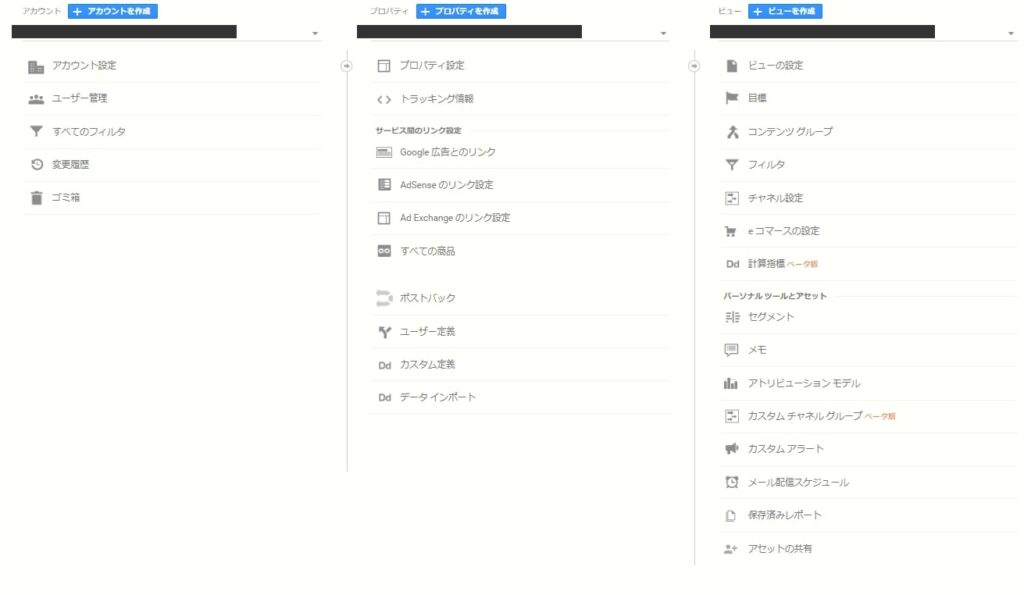Expand the view selector dropdown arrow

coord(1010,33)
